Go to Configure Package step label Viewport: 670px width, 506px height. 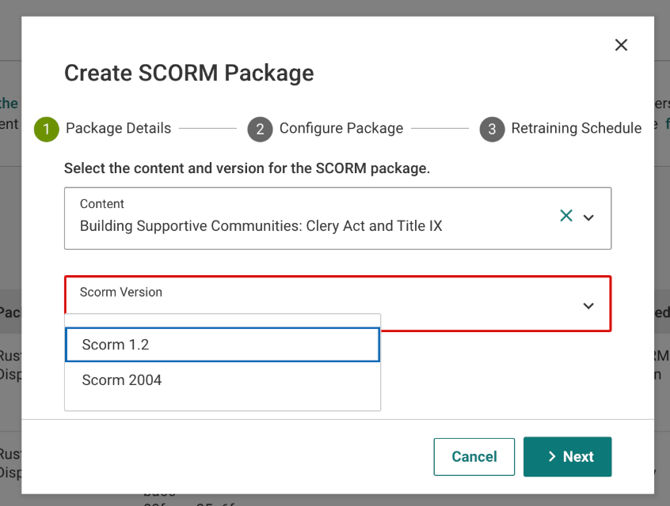coord(341,128)
